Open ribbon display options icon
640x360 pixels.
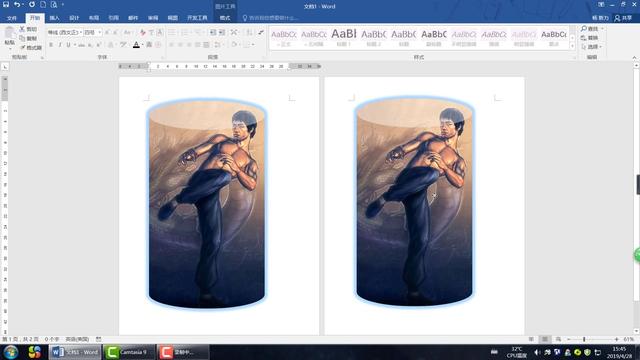pyautogui.click(x=601, y=4)
